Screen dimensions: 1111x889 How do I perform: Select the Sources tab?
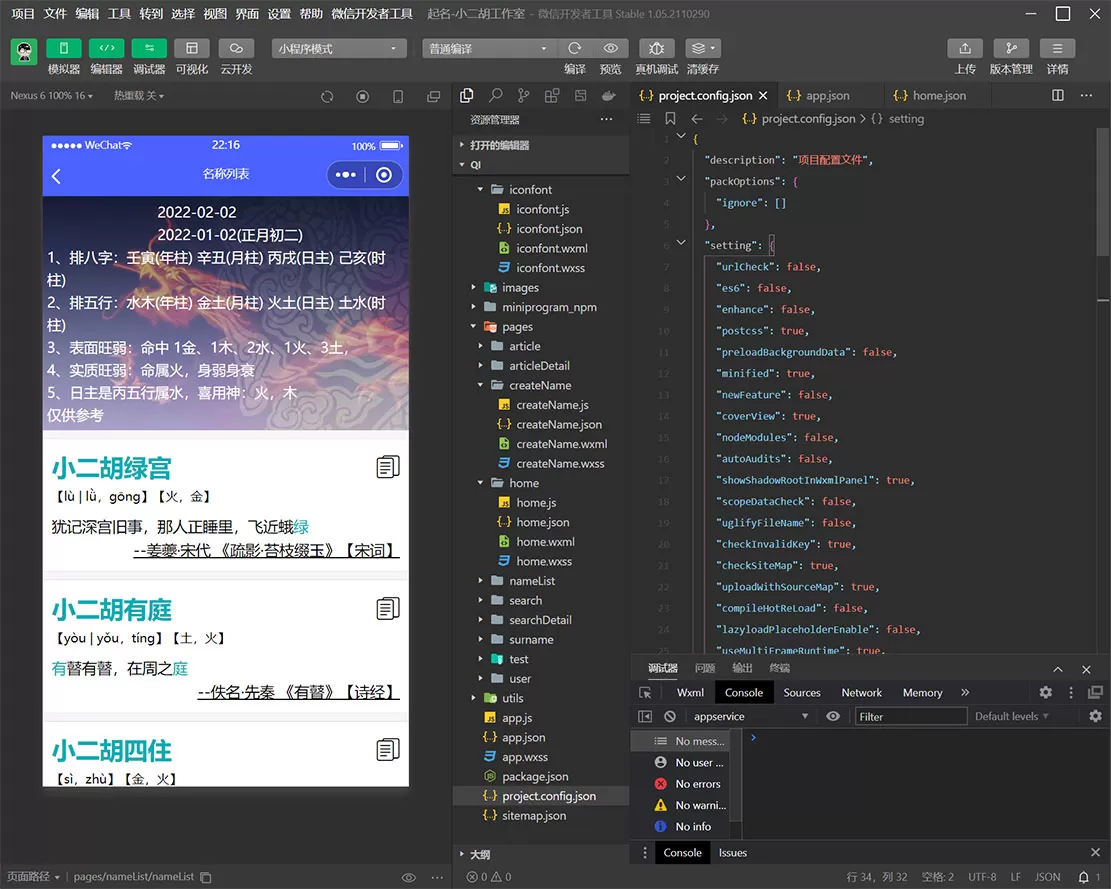802,693
